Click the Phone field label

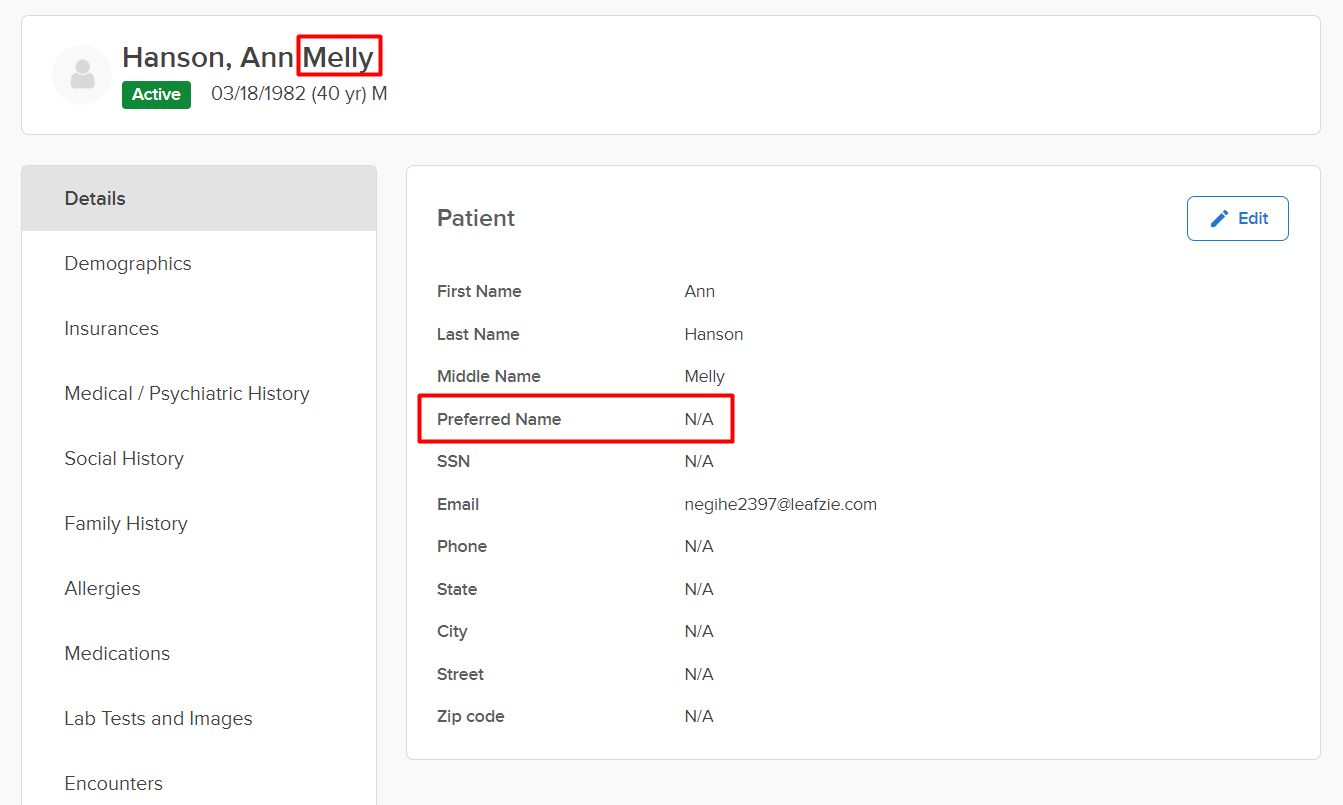pyautogui.click(x=462, y=546)
